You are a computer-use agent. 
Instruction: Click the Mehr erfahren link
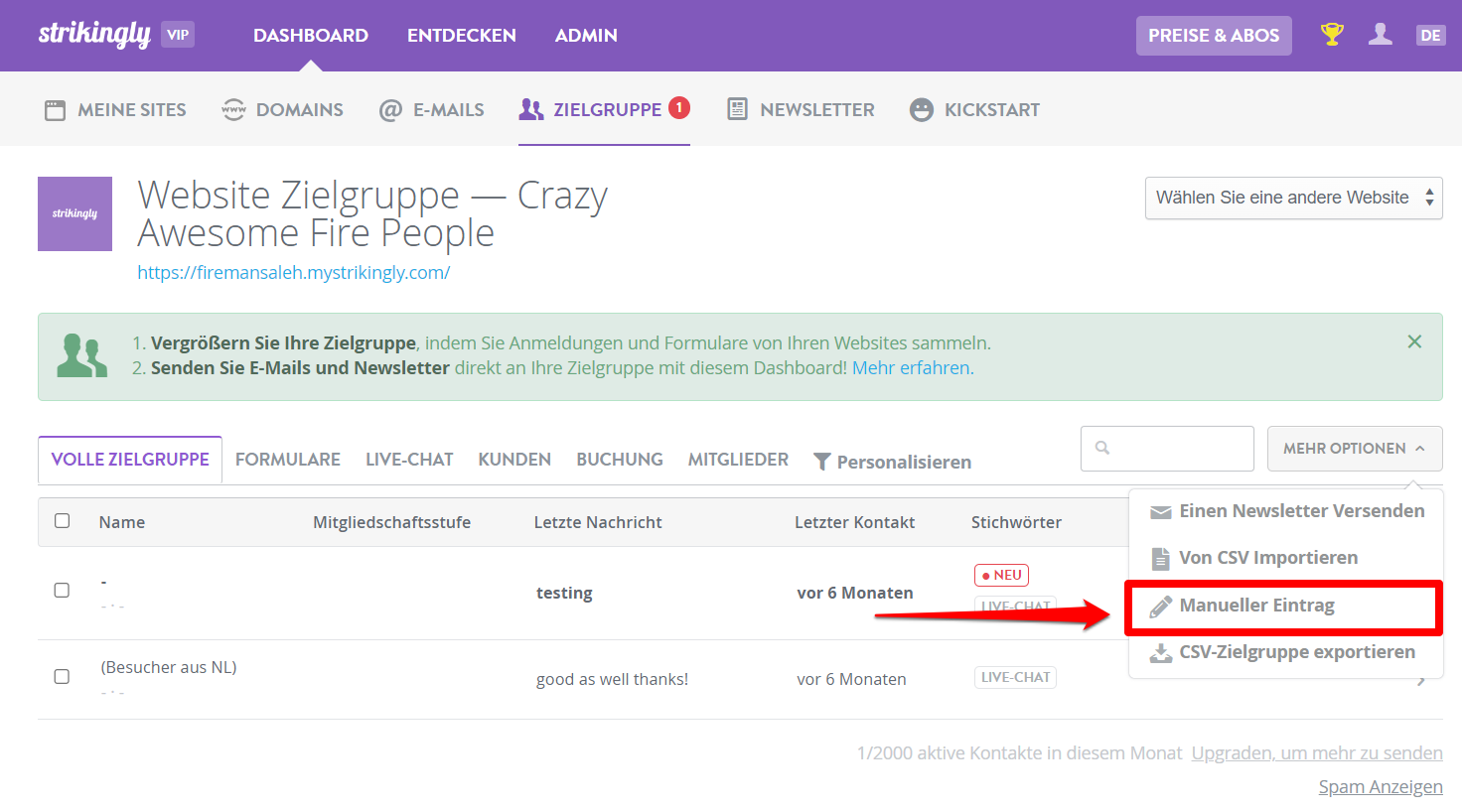[x=913, y=368]
